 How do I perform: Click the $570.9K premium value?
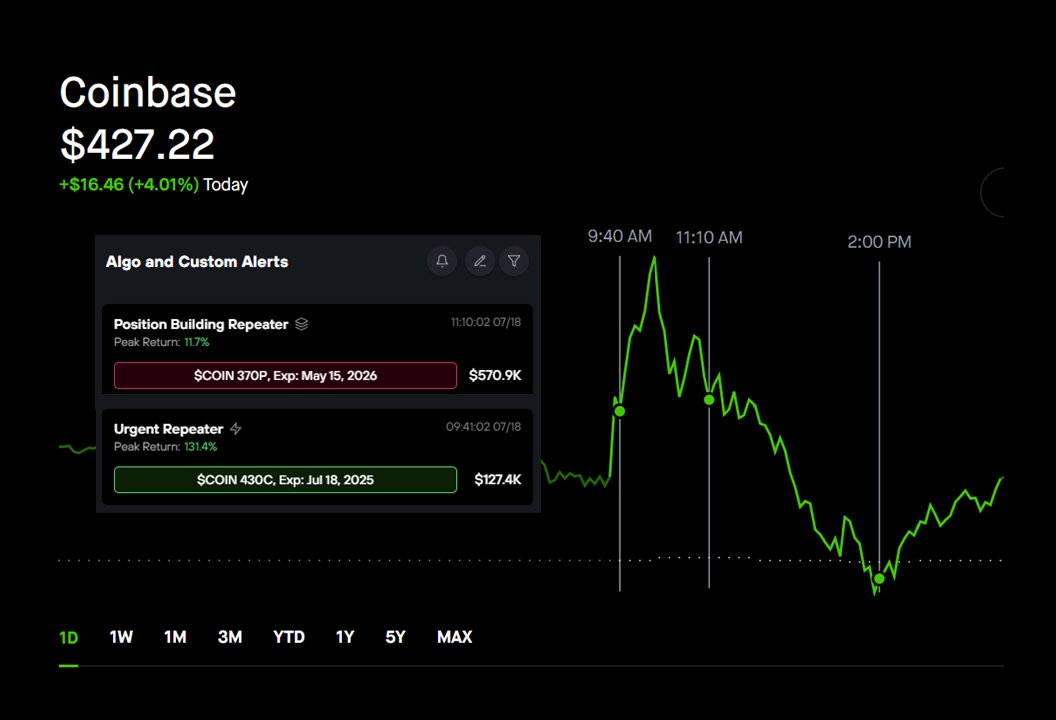495,375
